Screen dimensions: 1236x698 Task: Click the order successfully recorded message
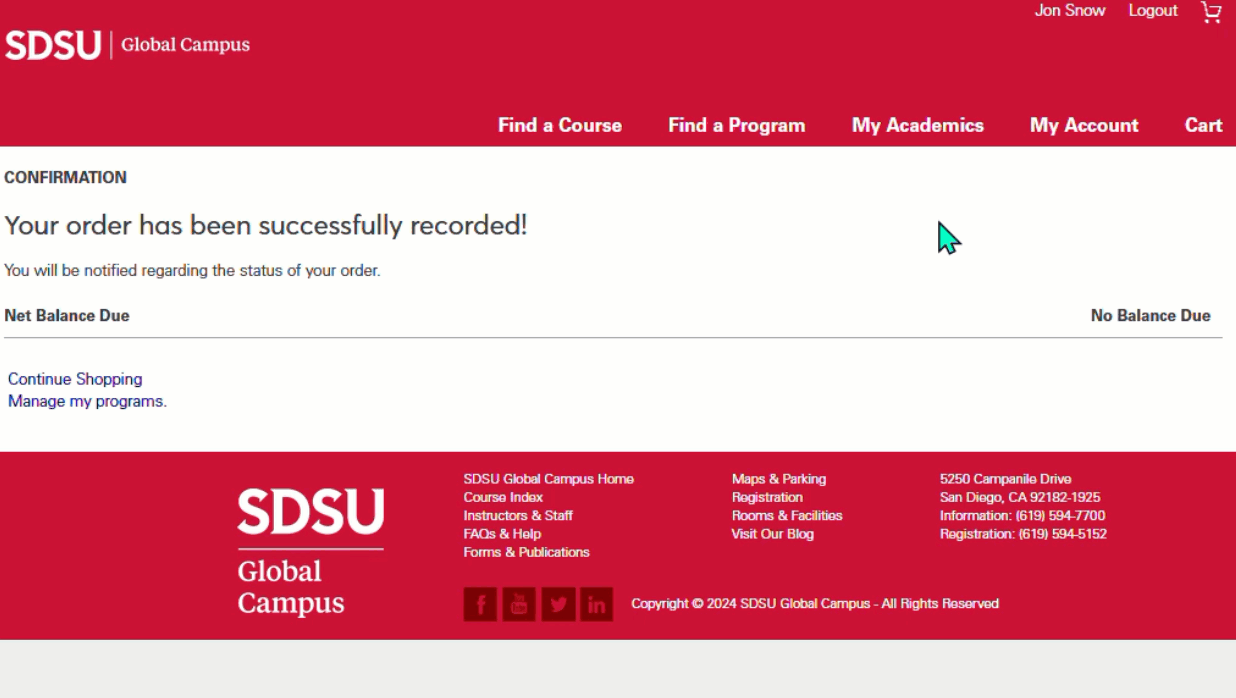(x=265, y=226)
